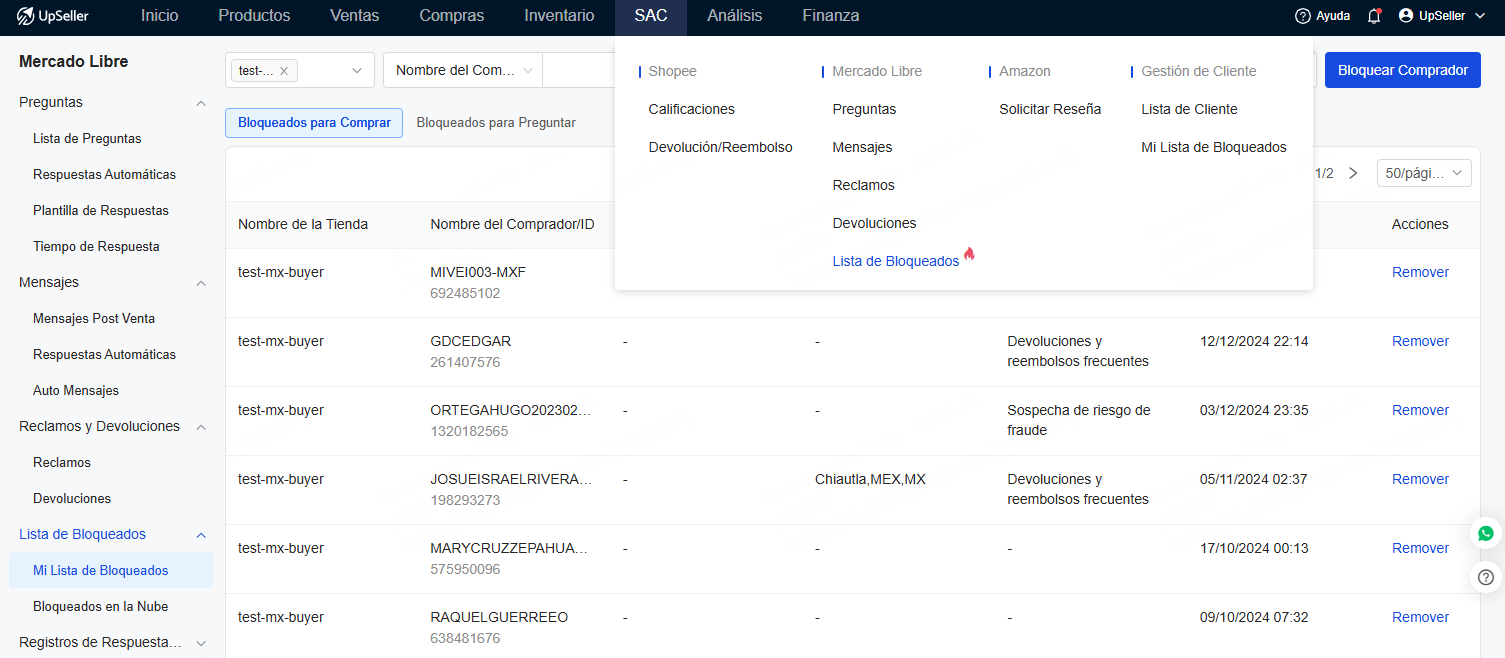Choose Mi Lista de Bloqueados in SAC menu

coord(1214,147)
